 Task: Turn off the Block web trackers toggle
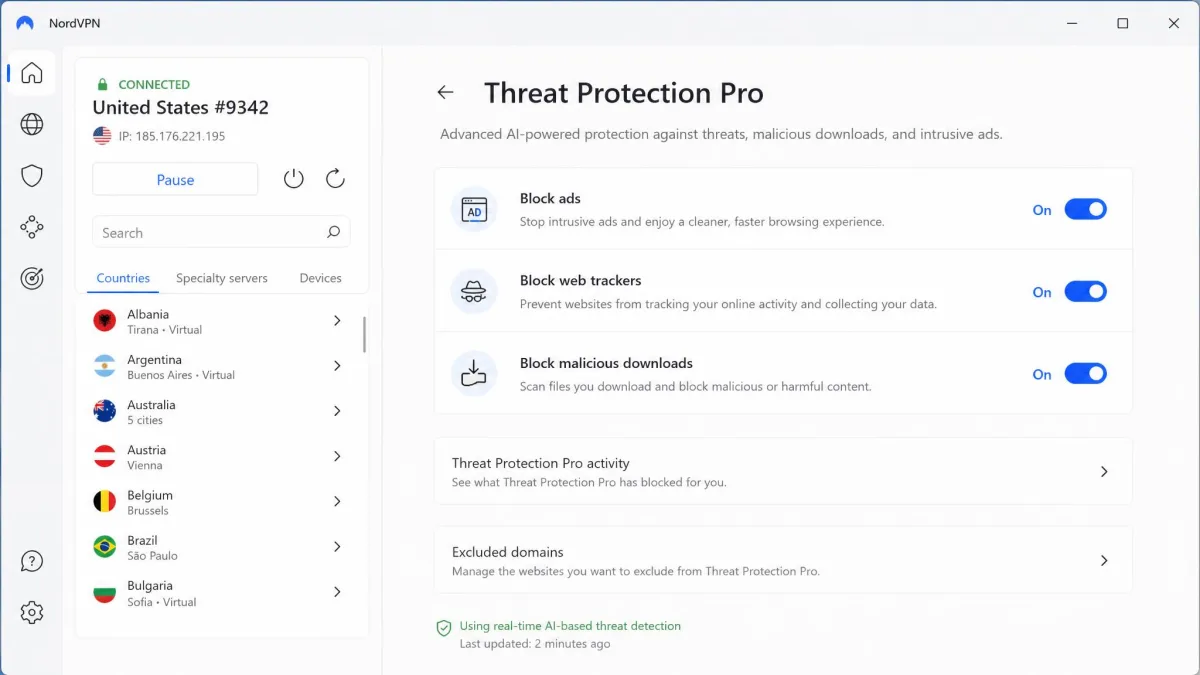pos(1085,291)
